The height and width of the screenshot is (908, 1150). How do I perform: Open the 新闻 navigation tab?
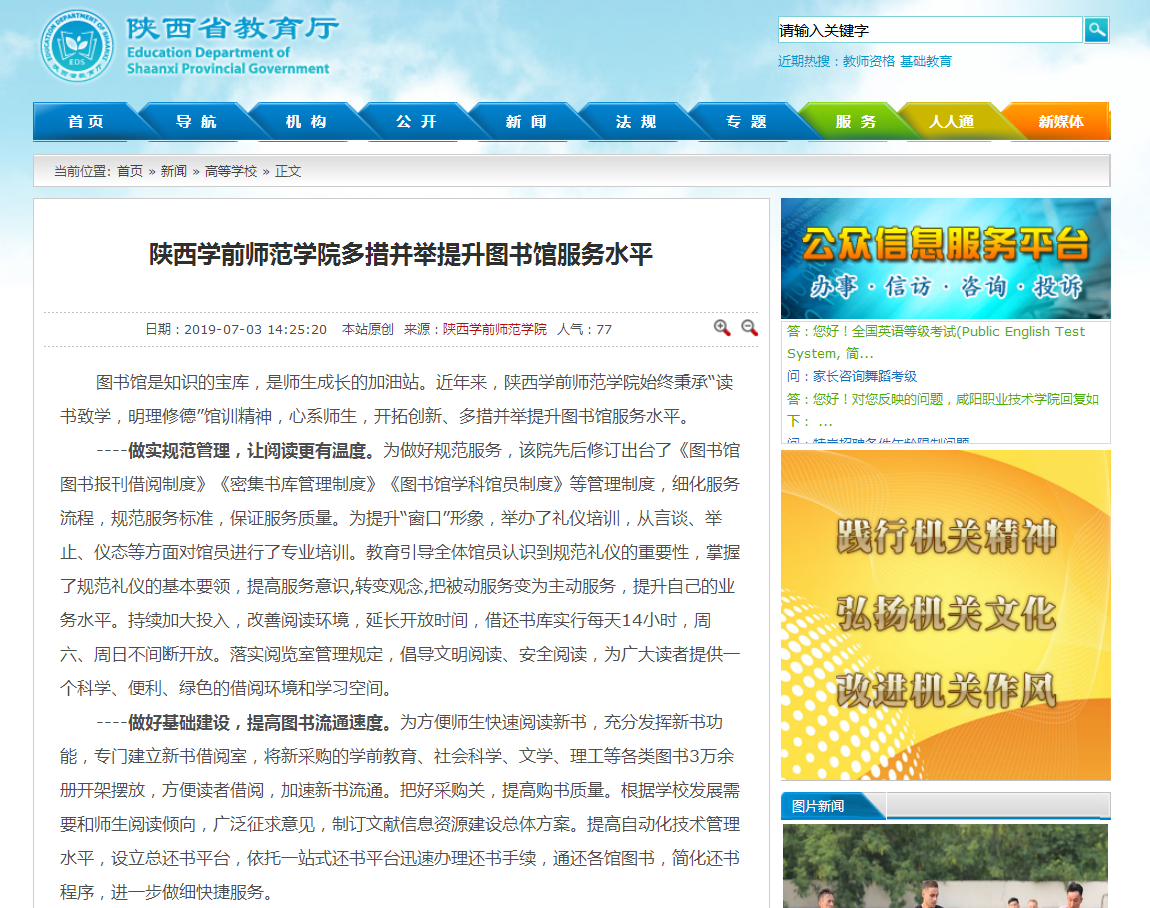526,122
